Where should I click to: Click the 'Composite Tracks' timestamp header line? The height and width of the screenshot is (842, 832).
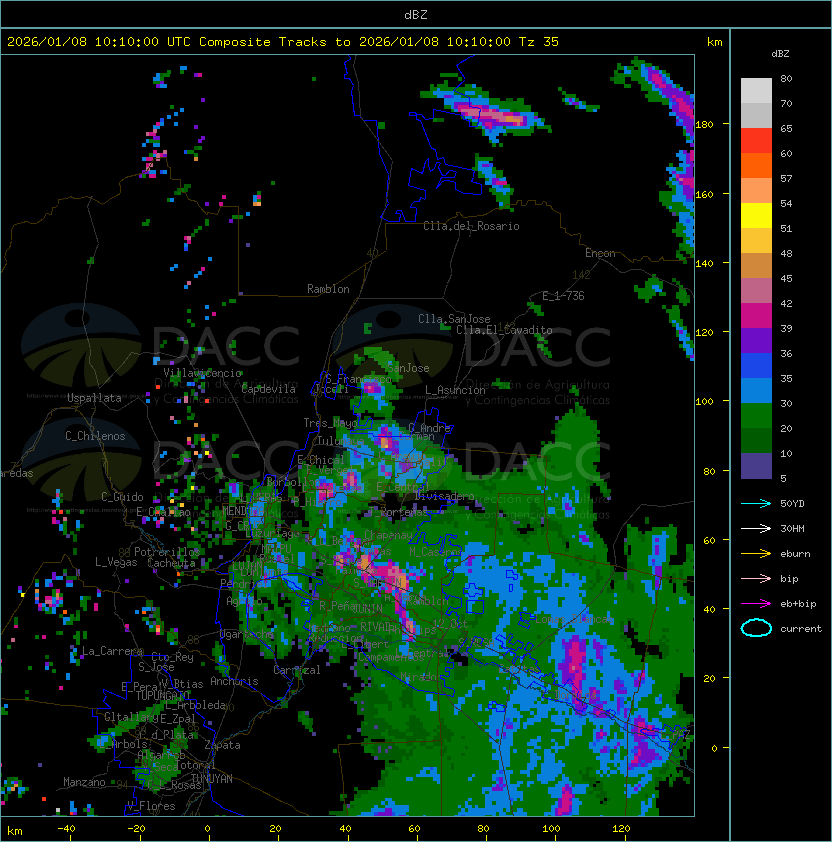coord(283,42)
